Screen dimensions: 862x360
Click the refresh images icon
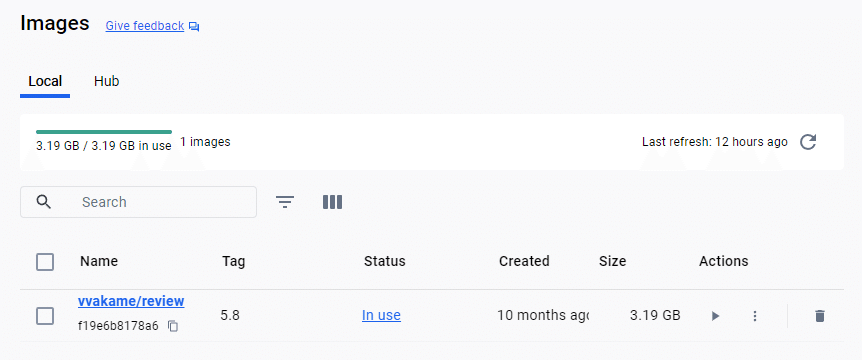click(808, 142)
